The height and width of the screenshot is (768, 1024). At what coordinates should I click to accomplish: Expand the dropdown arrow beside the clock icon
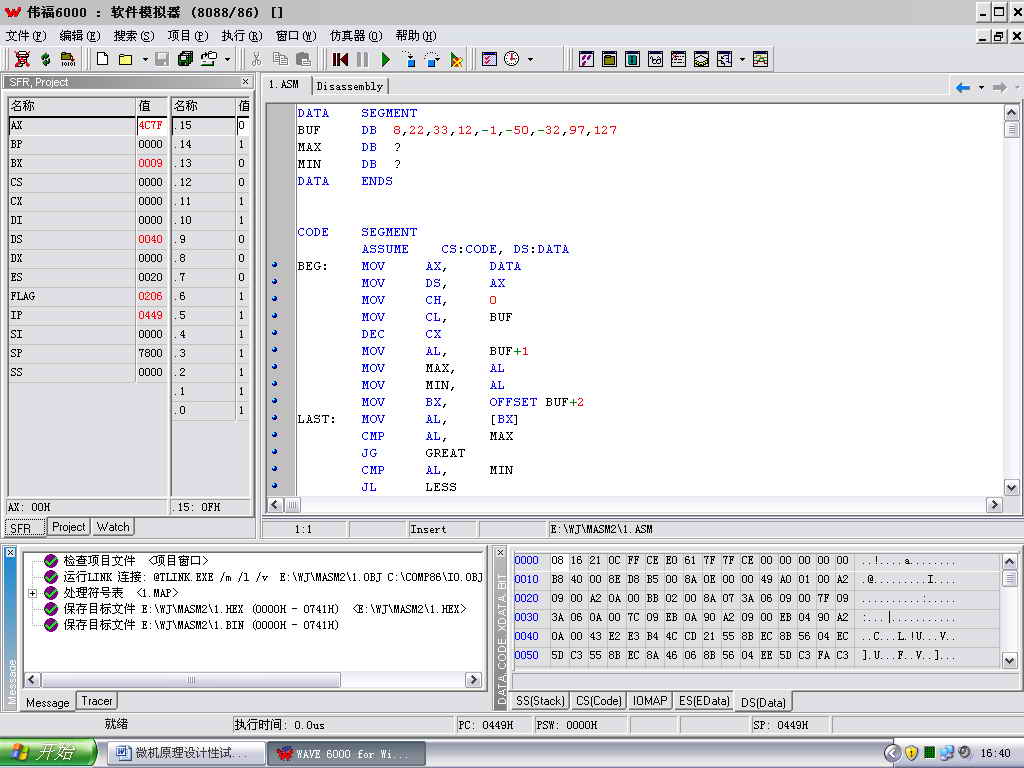[530, 59]
